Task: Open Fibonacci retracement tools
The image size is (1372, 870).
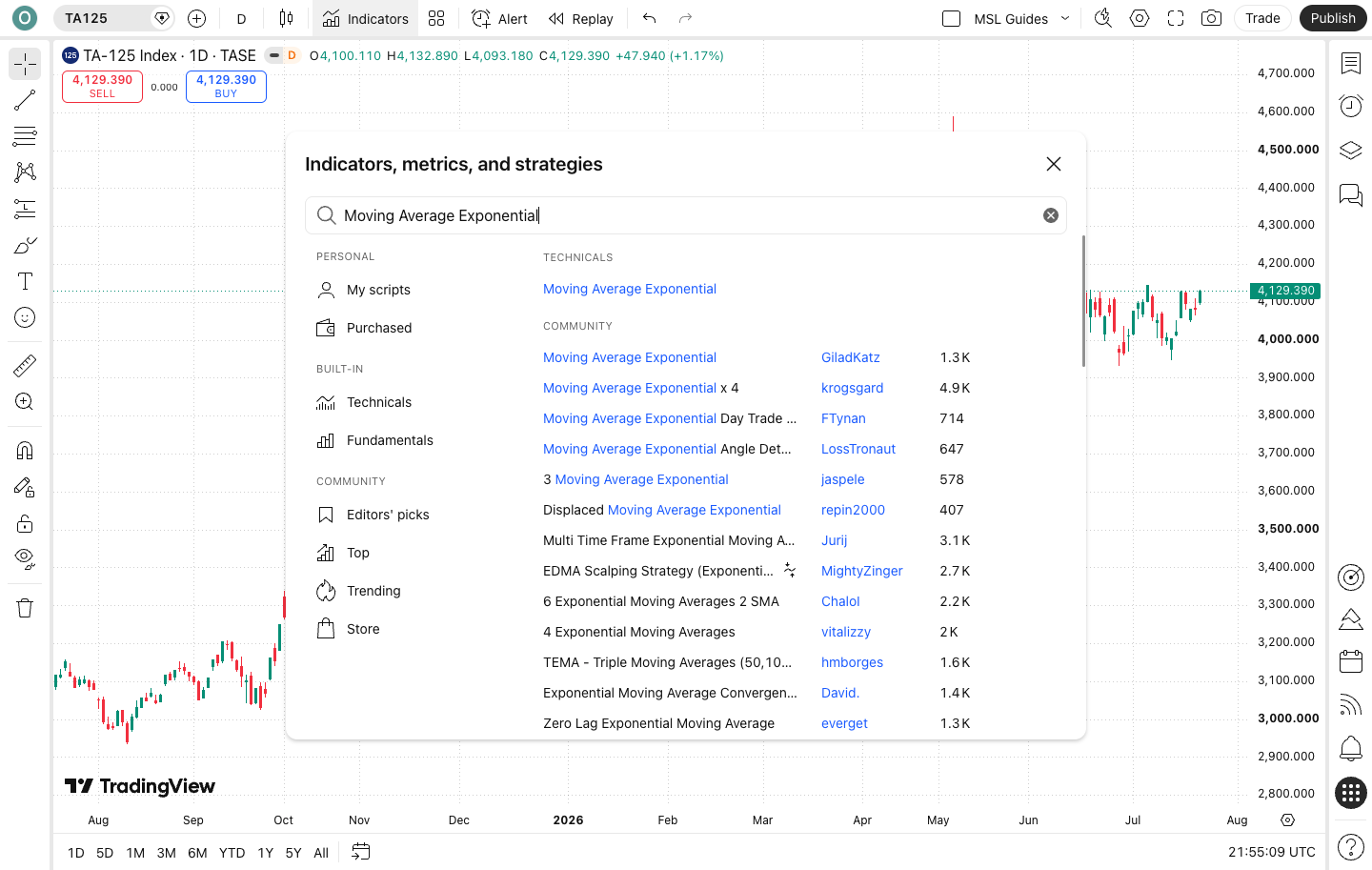Action: 25,136
